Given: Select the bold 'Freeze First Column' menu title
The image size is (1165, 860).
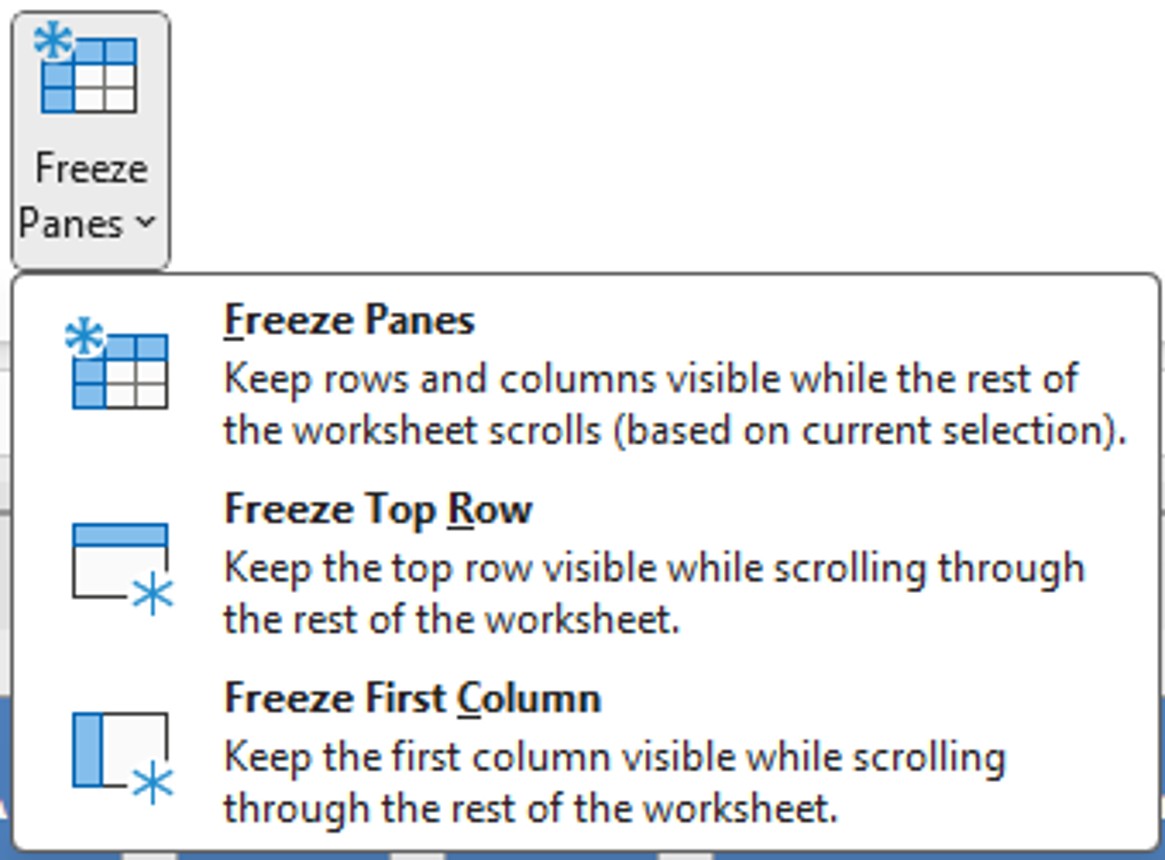Looking at the screenshot, I should click(x=412, y=698).
